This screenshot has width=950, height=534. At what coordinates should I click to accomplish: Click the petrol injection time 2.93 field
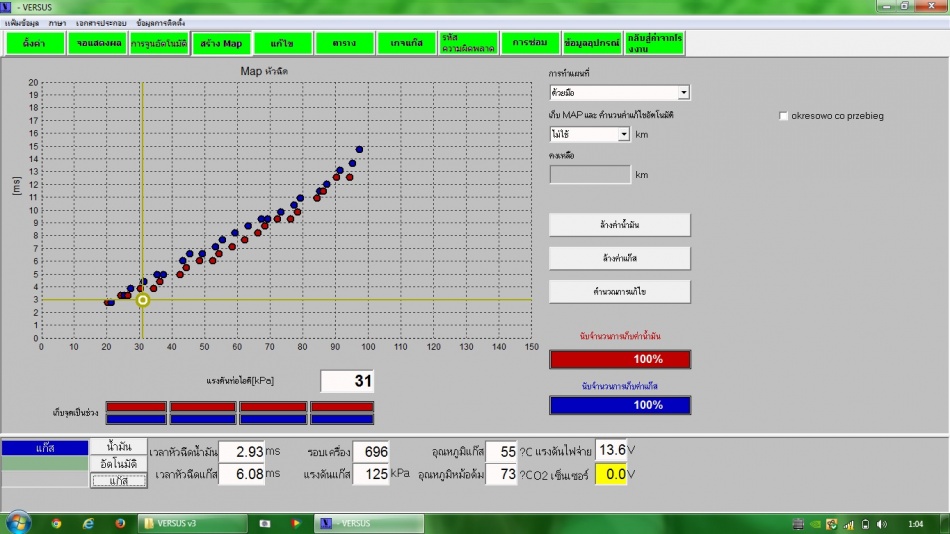pyautogui.click(x=241, y=452)
